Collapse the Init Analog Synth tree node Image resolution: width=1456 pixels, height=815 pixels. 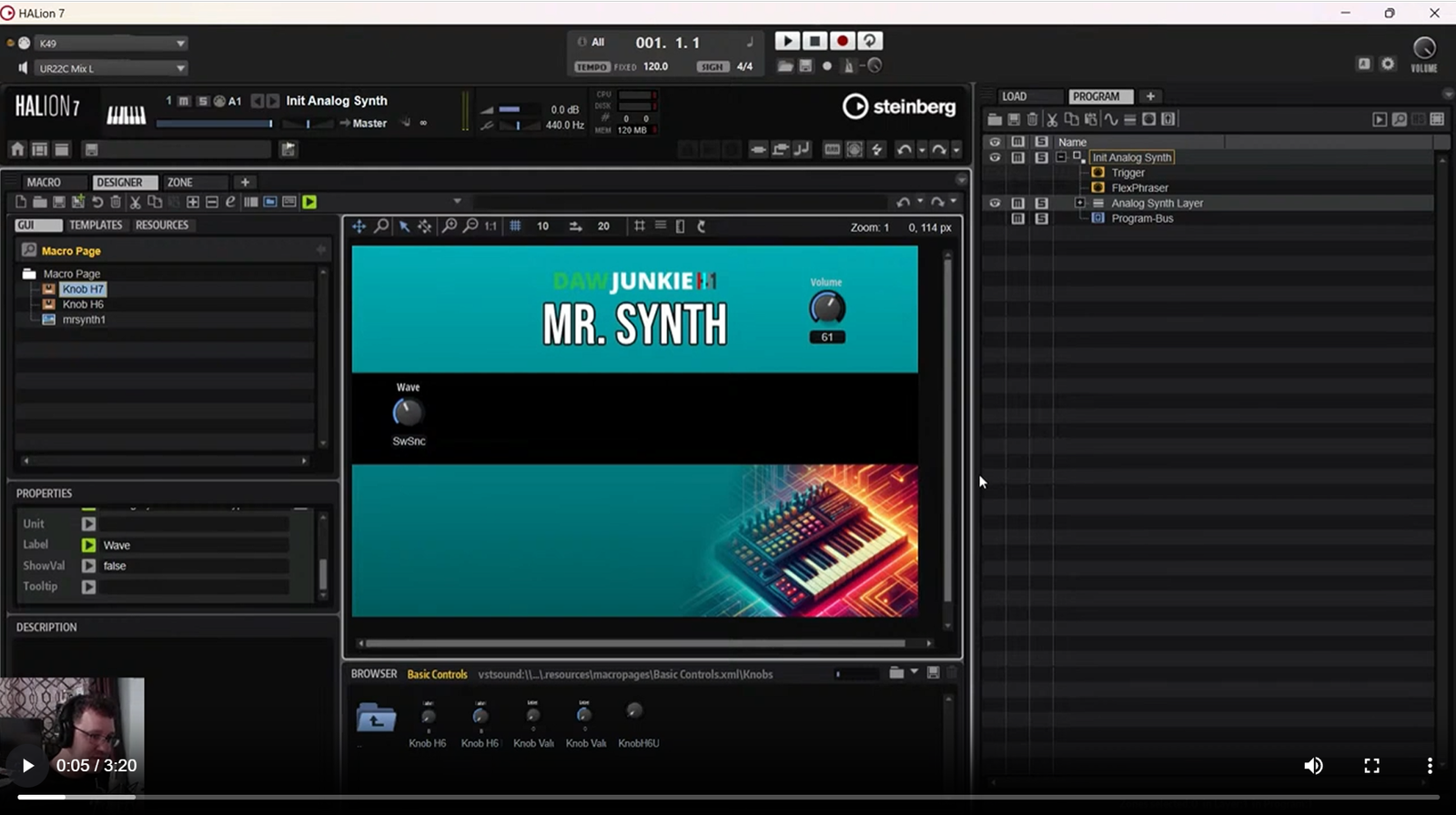(1061, 157)
